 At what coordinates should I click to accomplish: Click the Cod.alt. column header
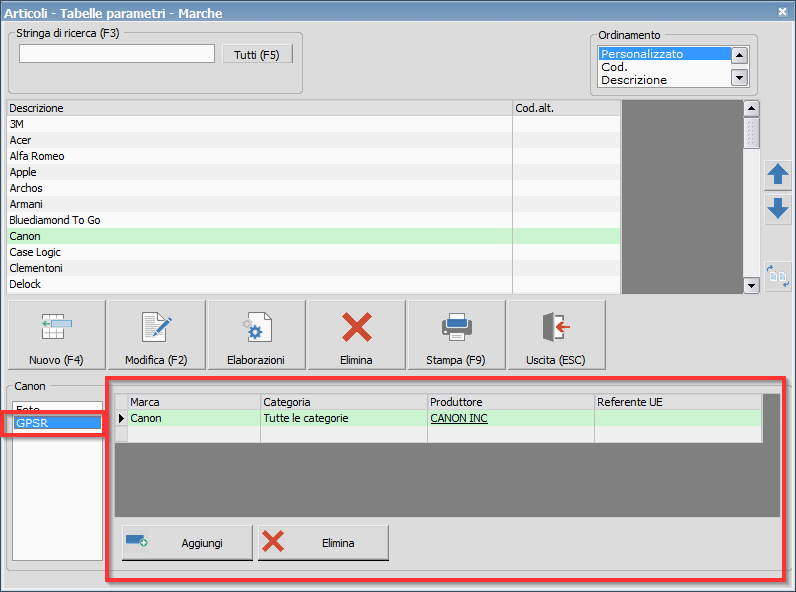click(567, 108)
